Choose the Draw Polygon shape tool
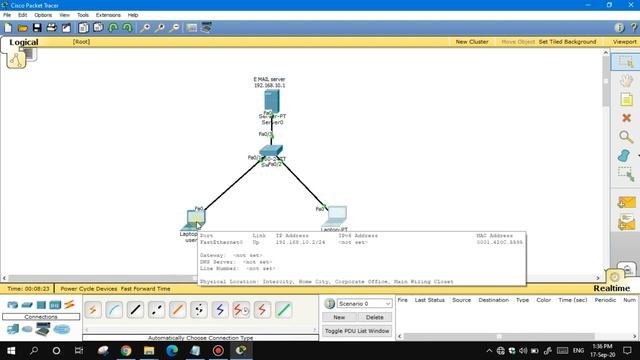Viewport: 640px width, 360px height. (x=624, y=156)
